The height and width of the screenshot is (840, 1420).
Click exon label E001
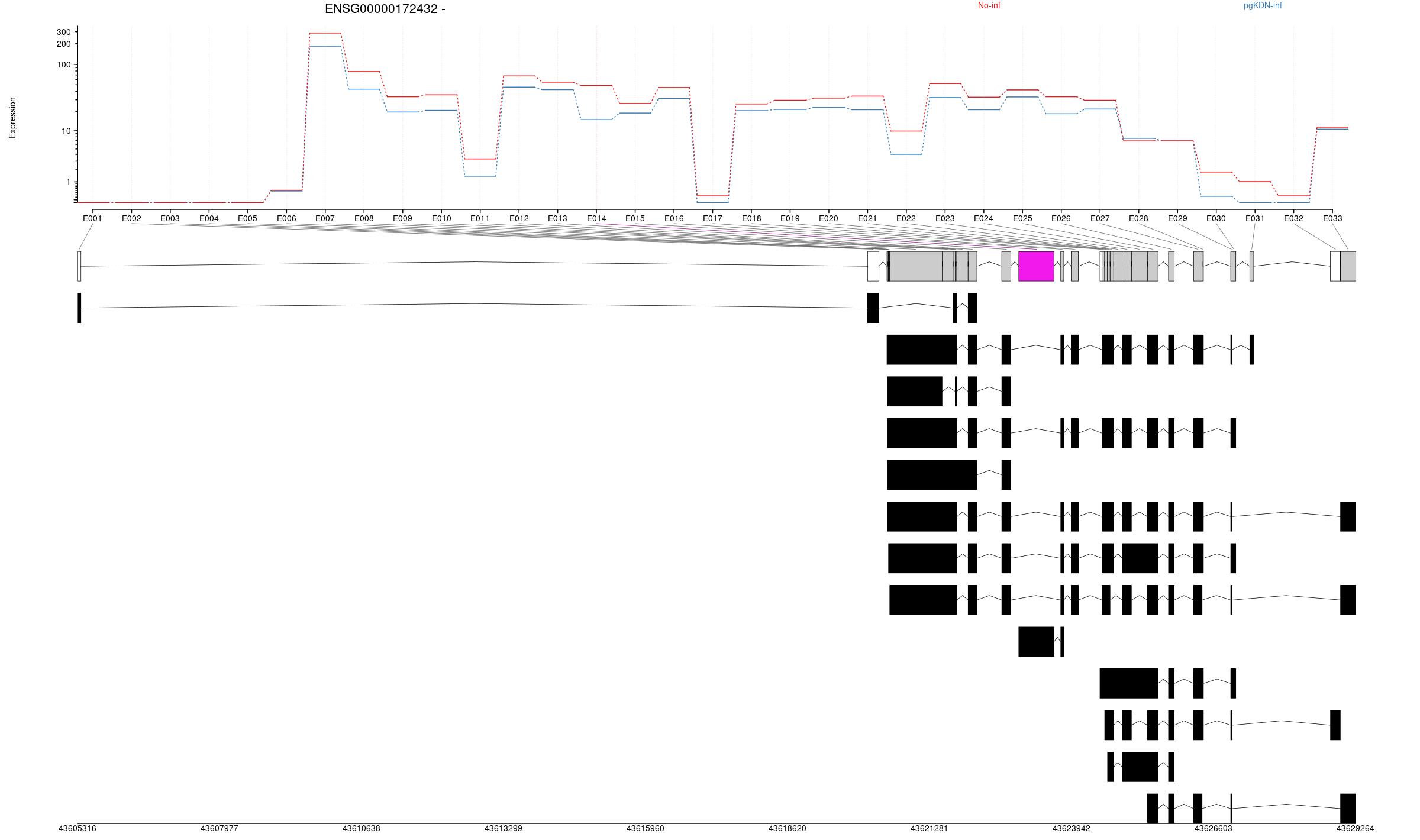point(92,218)
